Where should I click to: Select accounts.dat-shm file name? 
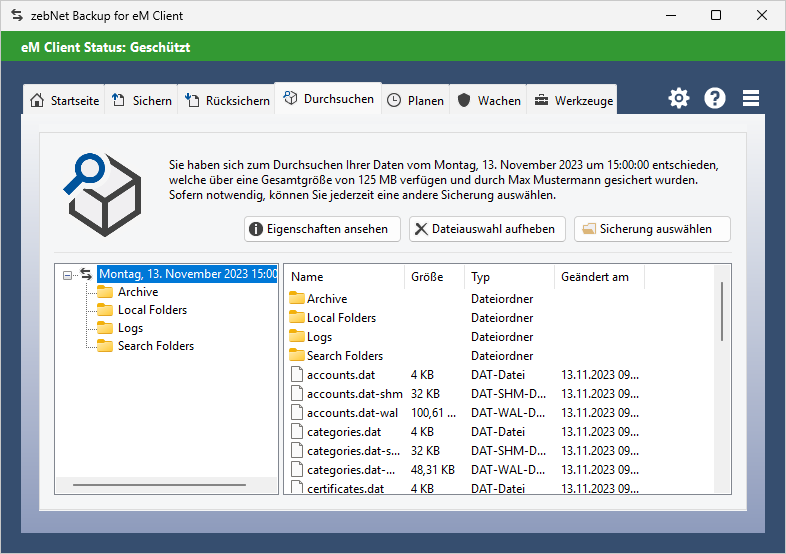[x=355, y=394]
